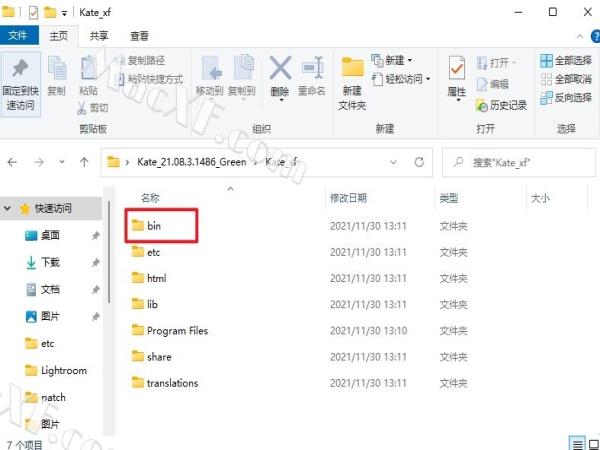Go back with the back arrow
The width and height of the screenshot is (600, 450).
[12, 162]
